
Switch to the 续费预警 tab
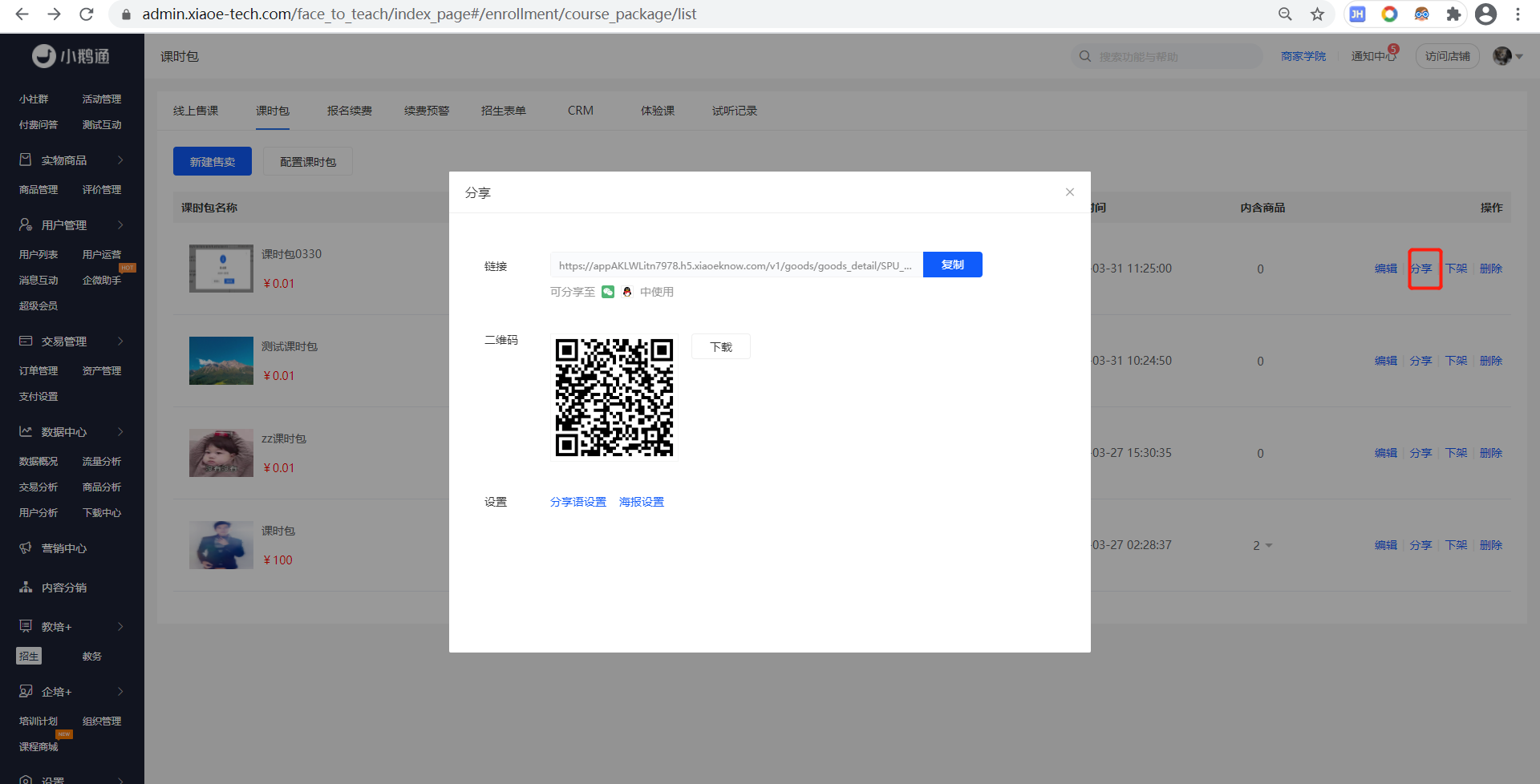(427, 111)
